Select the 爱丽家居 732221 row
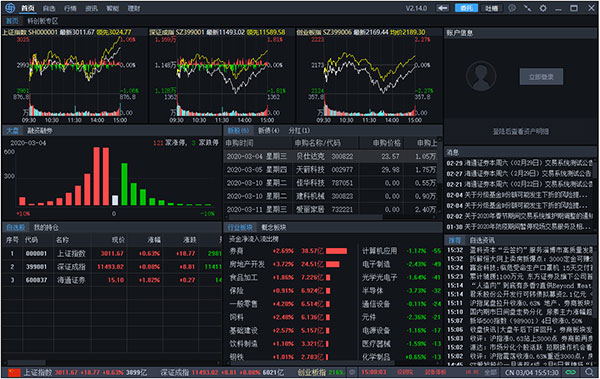The image size is (600, 379). pyautogui.click(x=331, y=209)
